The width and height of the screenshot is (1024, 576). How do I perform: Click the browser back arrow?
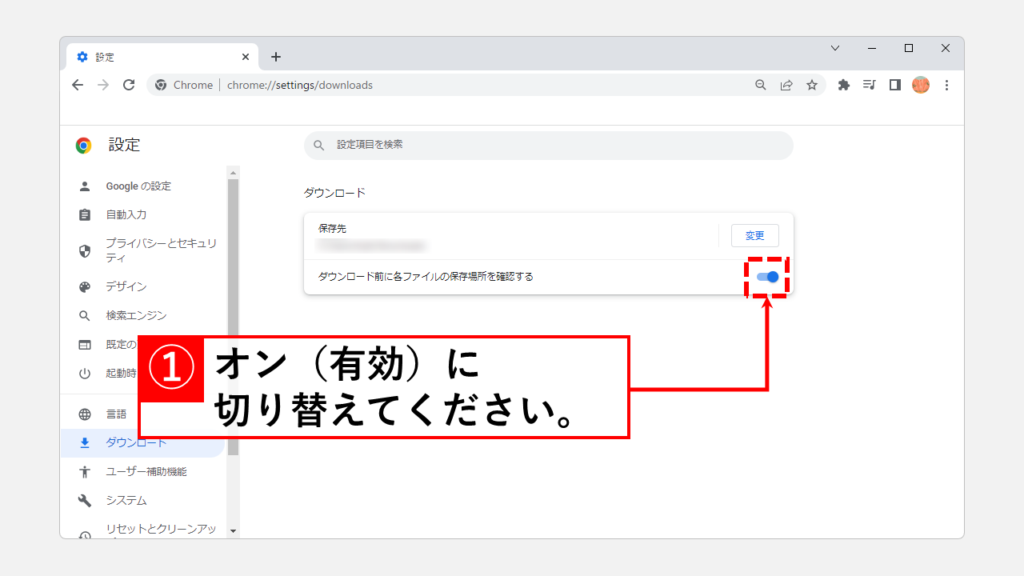pyautogui.click(x=78, y=85)
